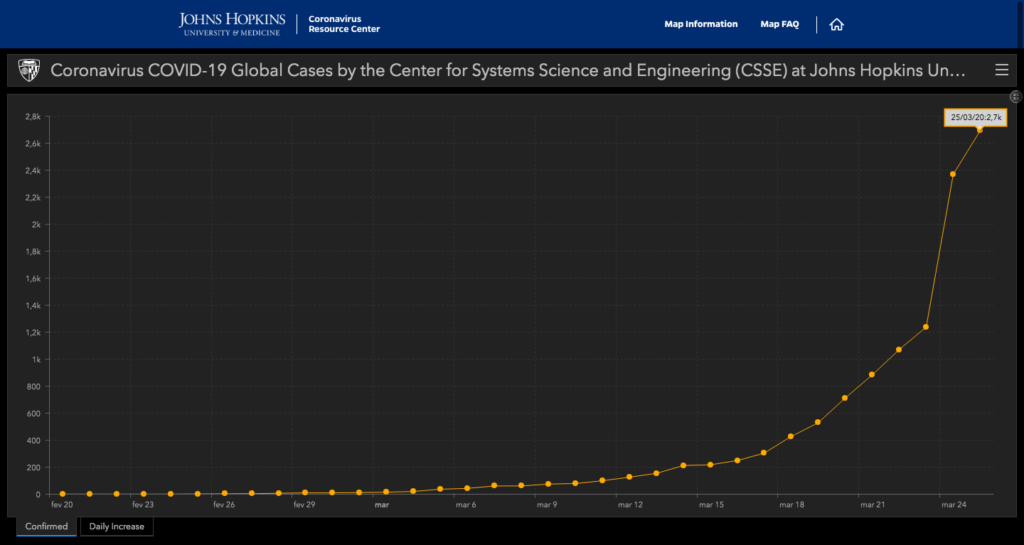Click the mar 21 x-axis label

pos(872,505)
